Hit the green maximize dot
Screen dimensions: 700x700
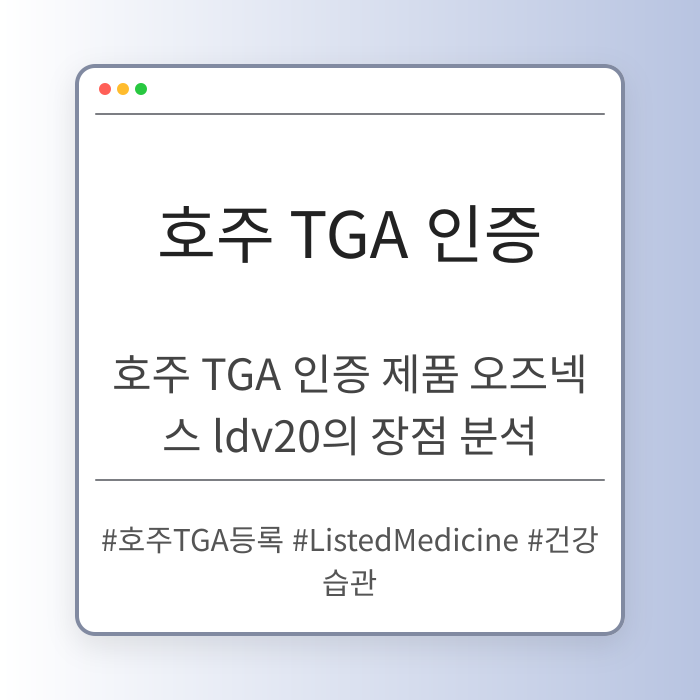pyautogui.click(x=141, y=89)
